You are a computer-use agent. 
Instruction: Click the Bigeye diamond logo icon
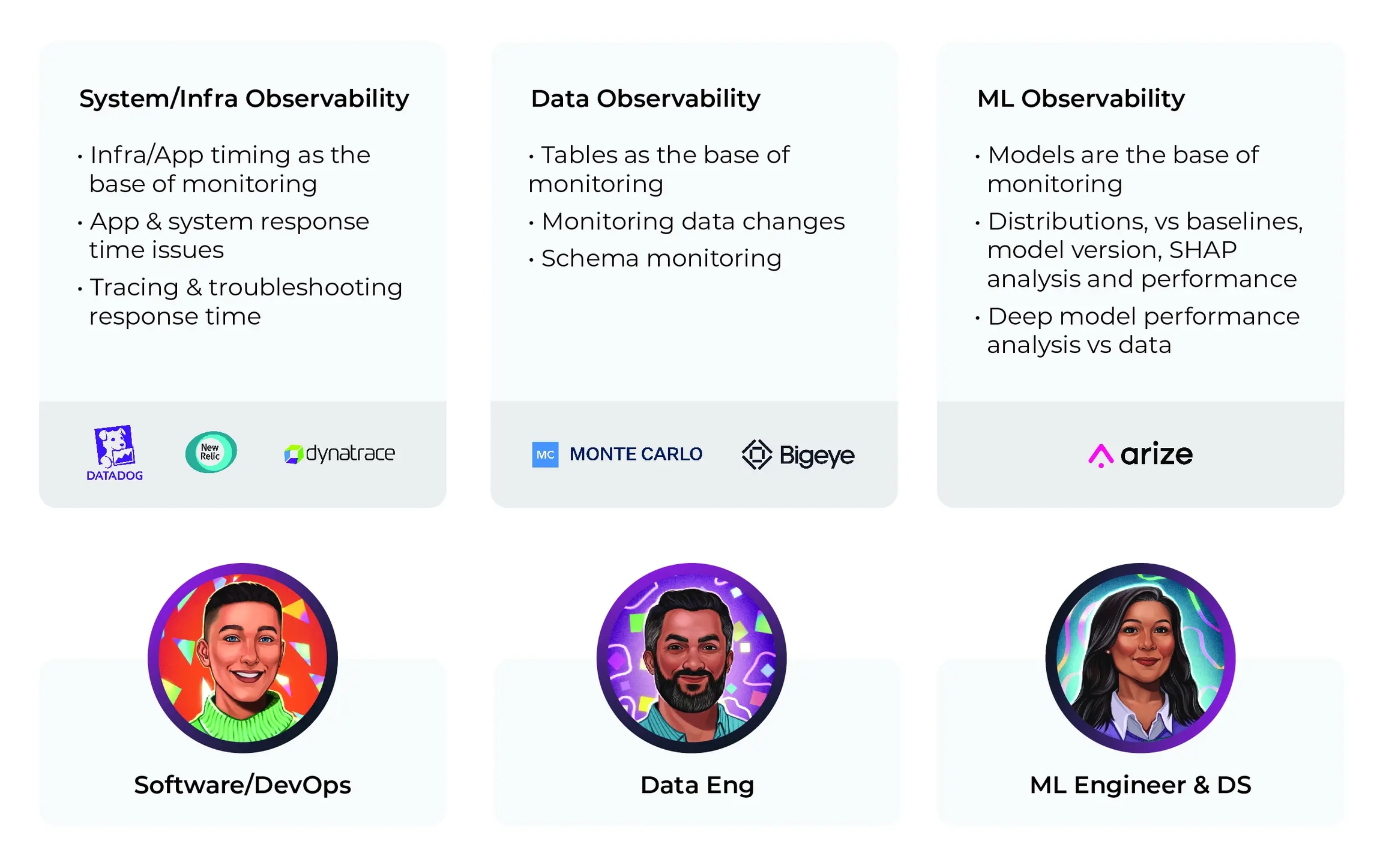pos(757,454)
